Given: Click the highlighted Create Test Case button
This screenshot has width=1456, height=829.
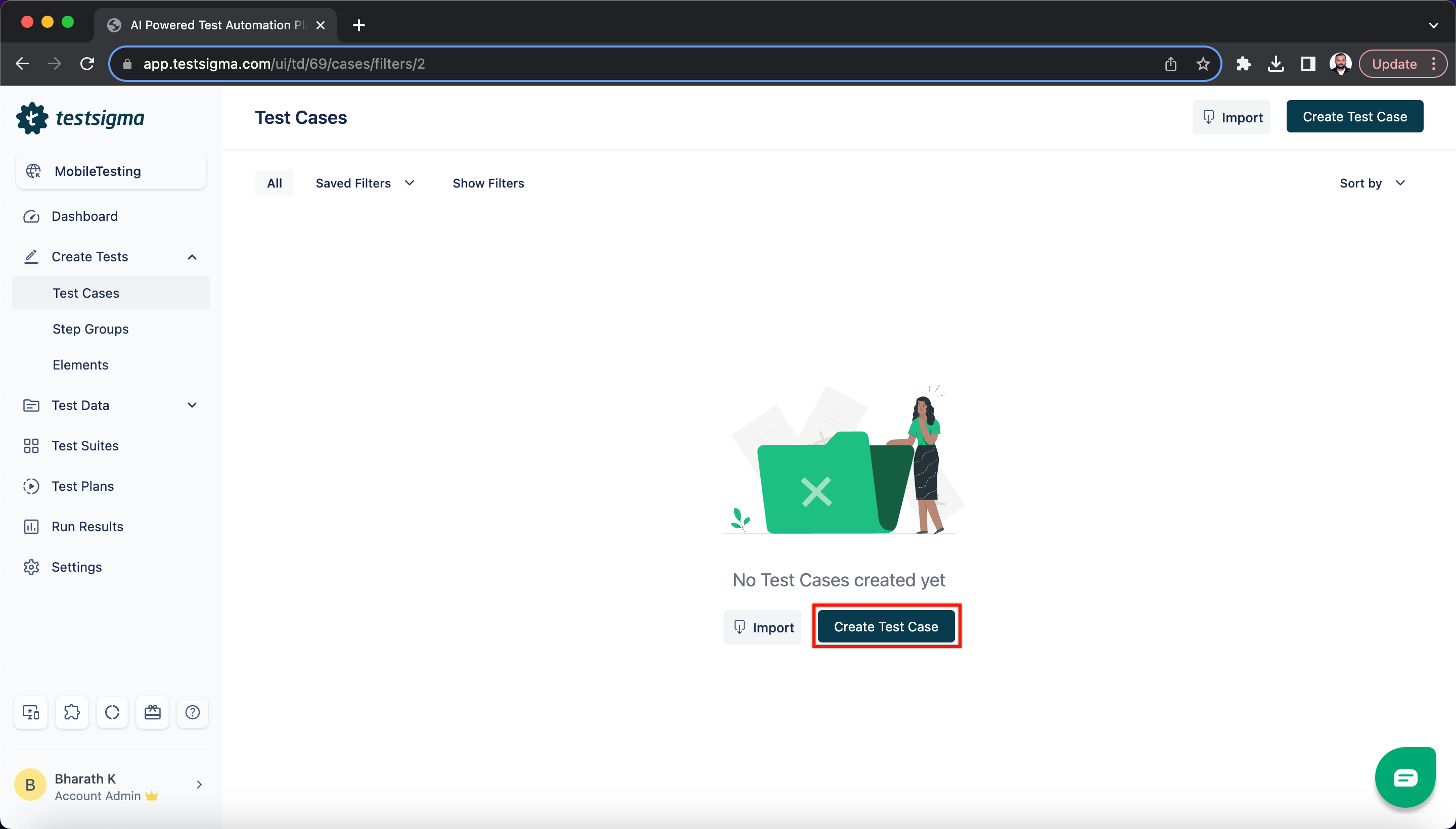Looking at the screenshot, I should pos(885,626).
